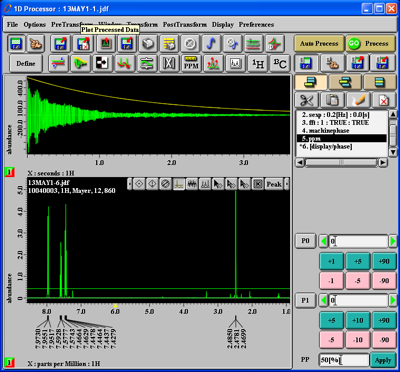Click the red and blue arrows lines icon
The height and width of the screenshot is (372, 400).
tap(58, 63)
